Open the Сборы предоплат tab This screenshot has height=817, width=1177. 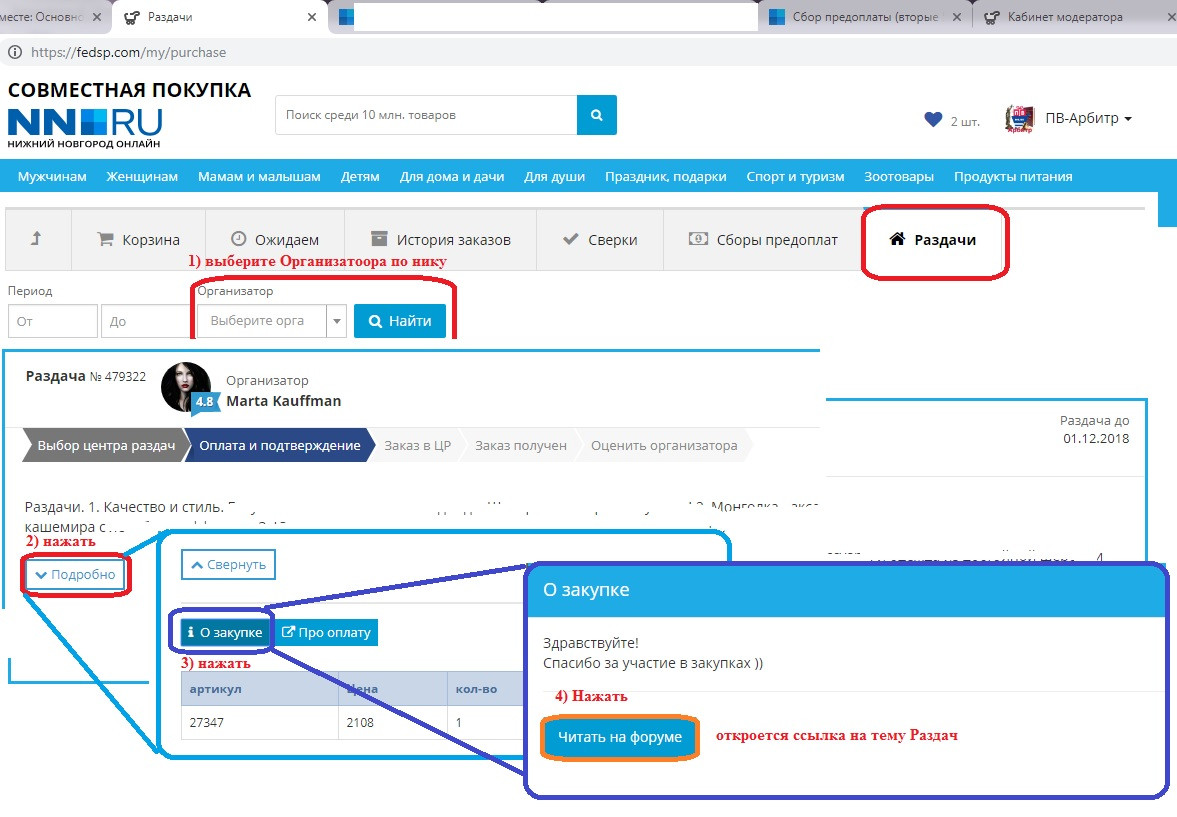coord(763,240)
